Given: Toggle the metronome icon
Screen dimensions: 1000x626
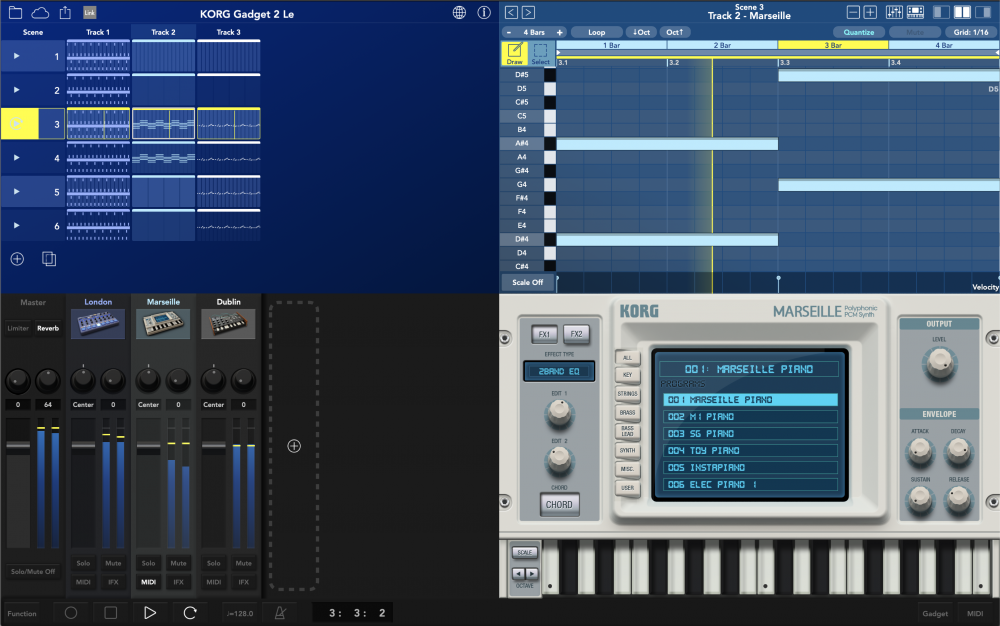Looking at the screenshot, I should [279, 612].
